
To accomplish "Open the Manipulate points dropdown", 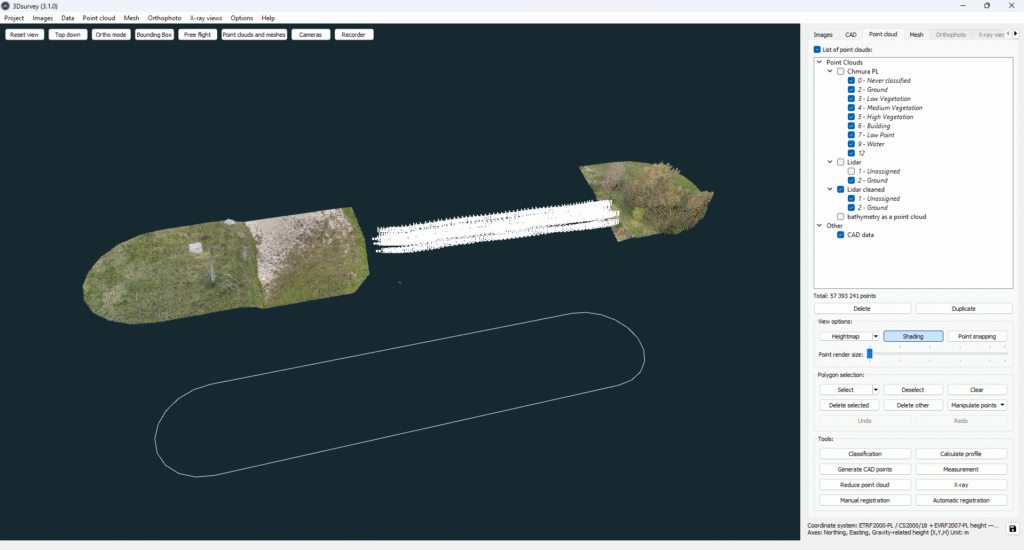I will coord(977,406).
